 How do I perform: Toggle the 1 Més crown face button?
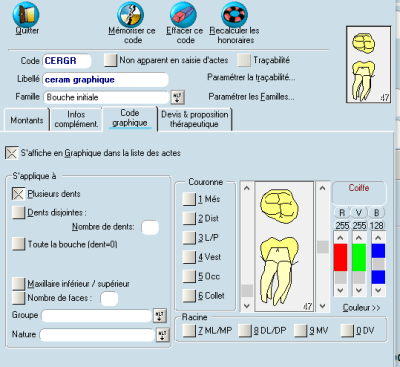coord(189,199)
